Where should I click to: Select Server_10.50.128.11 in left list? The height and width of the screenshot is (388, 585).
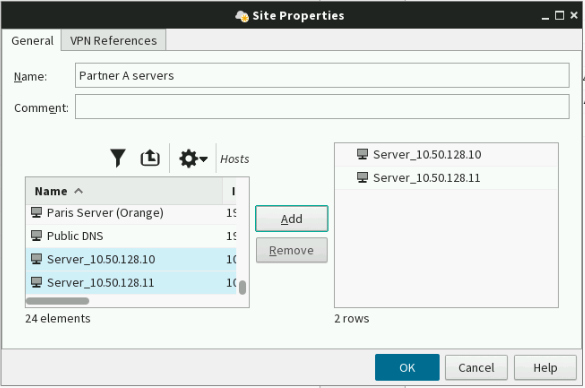131,282
